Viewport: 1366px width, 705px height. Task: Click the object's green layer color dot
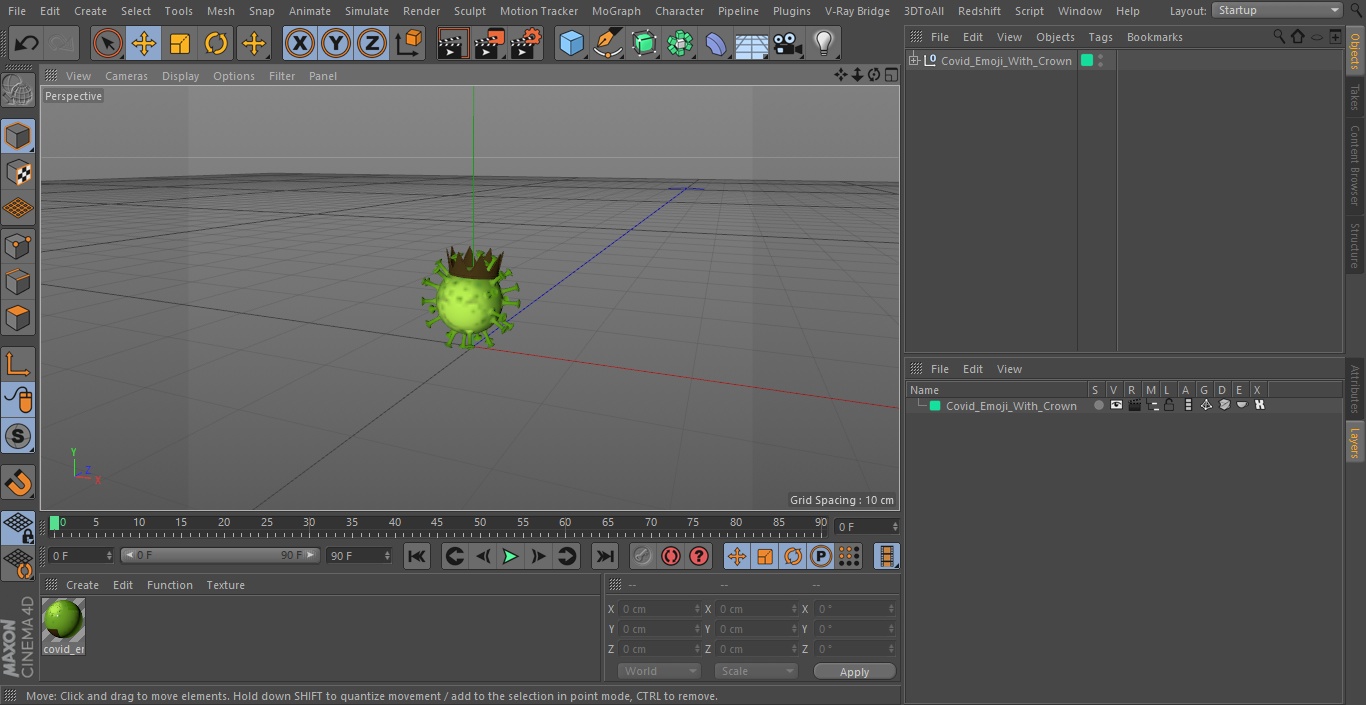click(x=1087, y=60)
